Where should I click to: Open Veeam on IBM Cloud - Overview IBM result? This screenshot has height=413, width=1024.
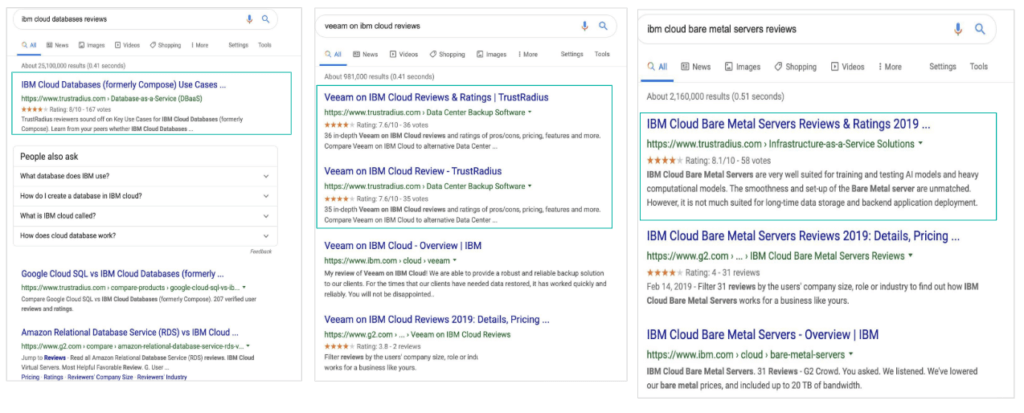(402, 246)
